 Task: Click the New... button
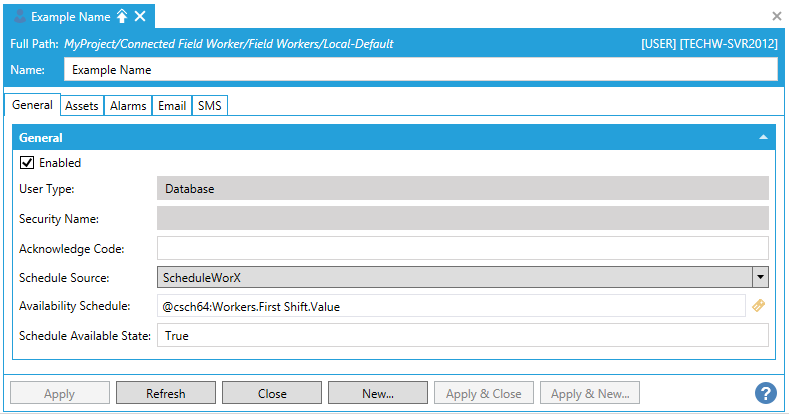(x=378, y=393)
